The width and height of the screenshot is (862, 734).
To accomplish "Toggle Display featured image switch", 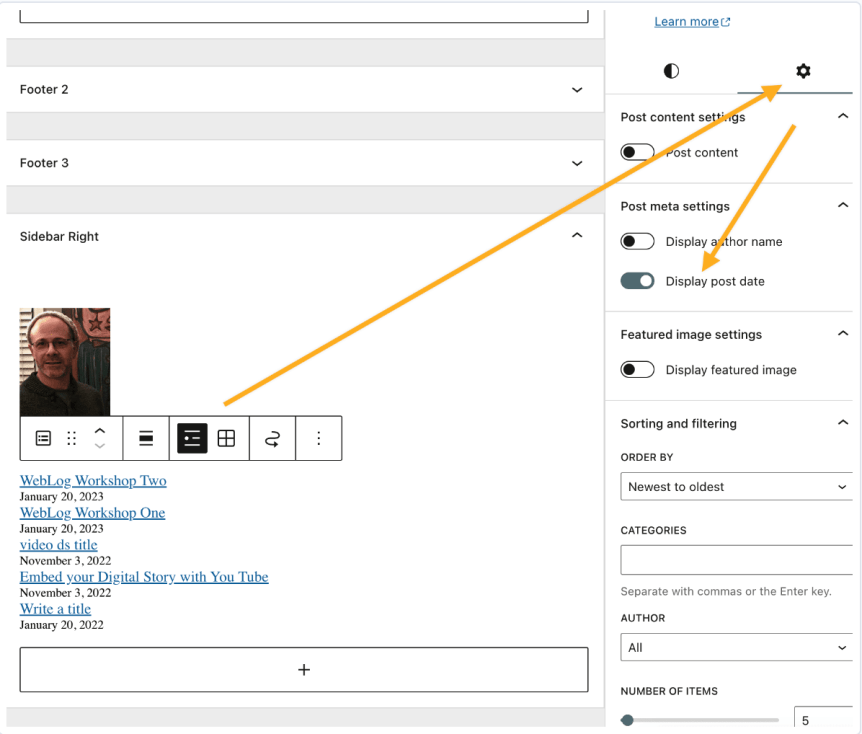I will point(637,369).
